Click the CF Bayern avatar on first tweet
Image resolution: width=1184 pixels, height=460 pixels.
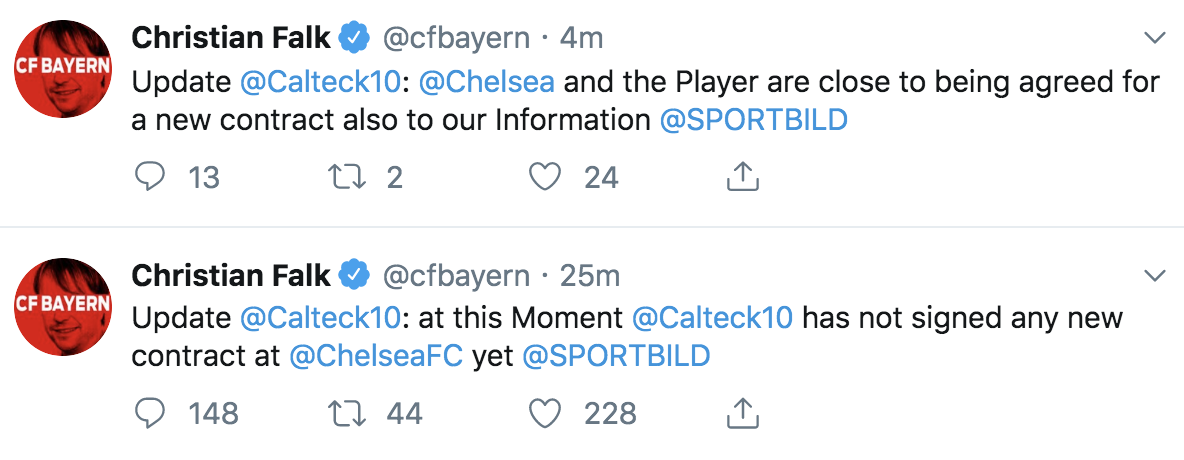point(62,68)
